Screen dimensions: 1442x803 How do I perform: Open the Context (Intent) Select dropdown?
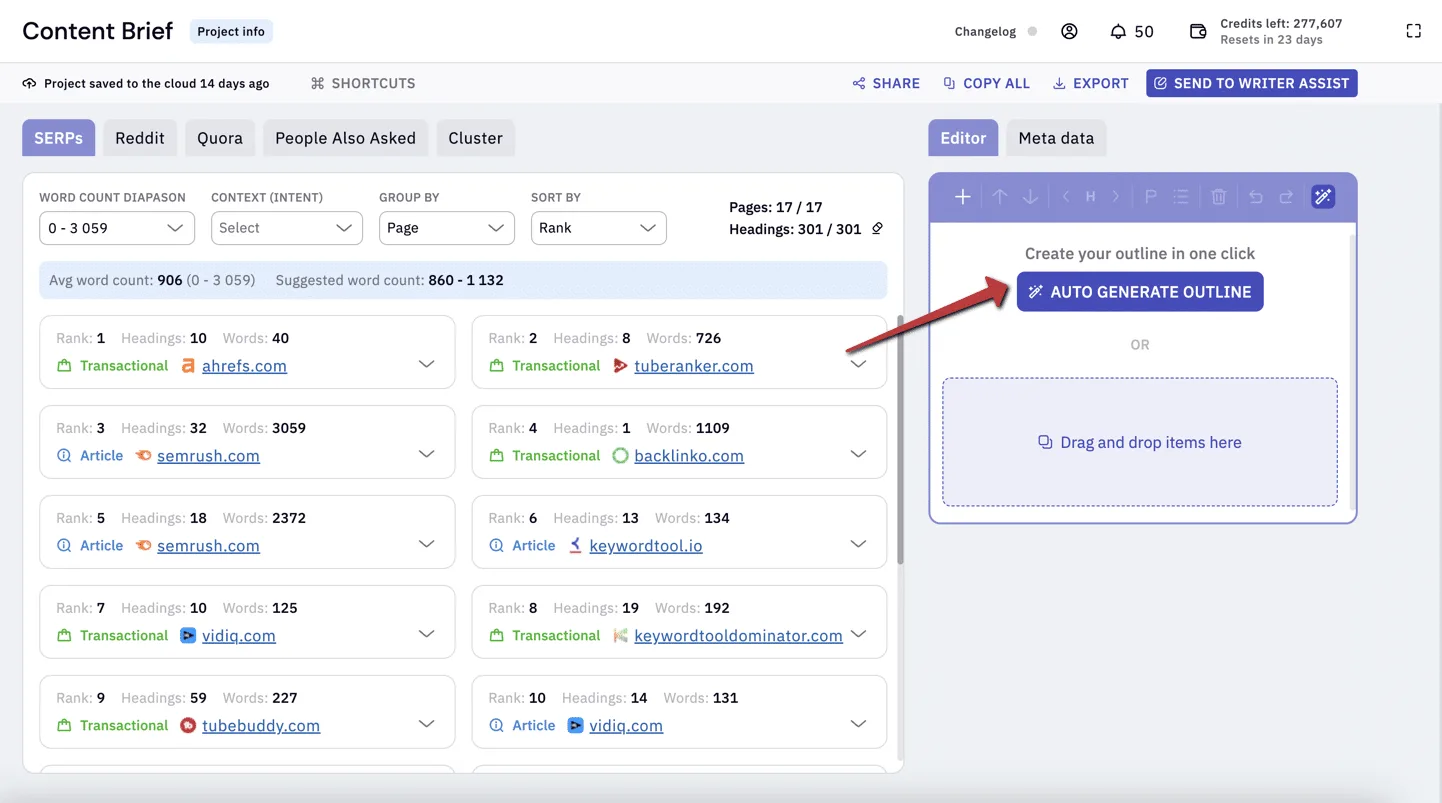click(287, 228)
